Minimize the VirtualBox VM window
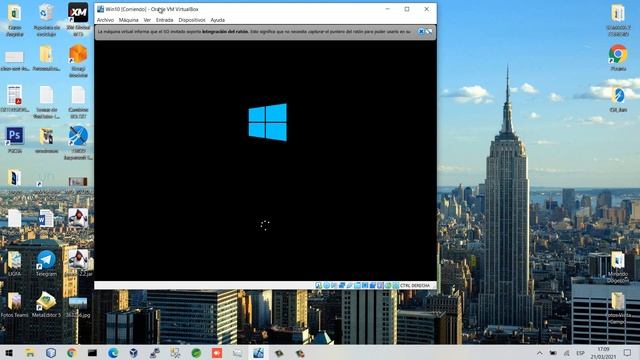640x360 pixels. [x=388, y=9]
